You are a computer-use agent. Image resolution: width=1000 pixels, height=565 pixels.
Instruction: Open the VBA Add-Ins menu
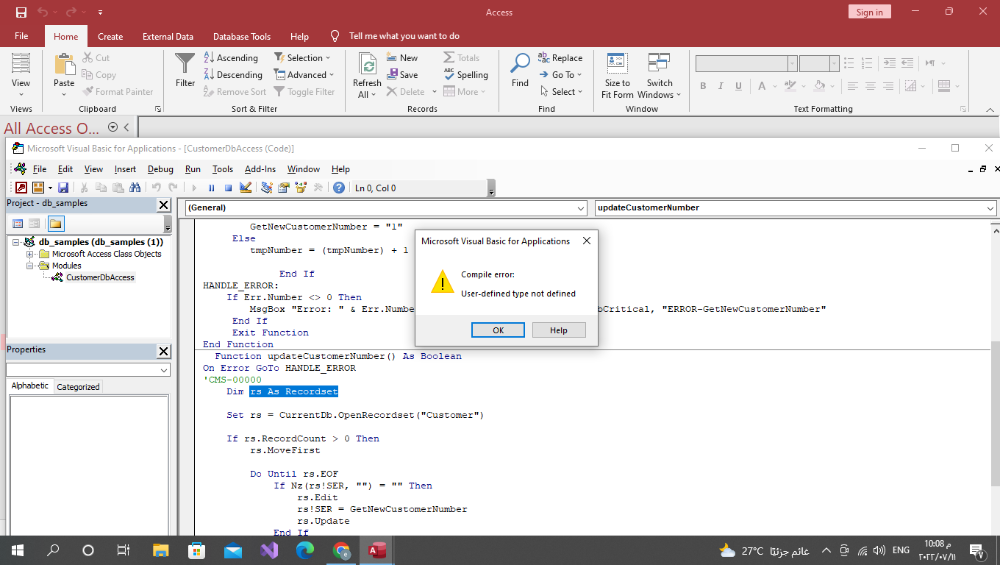(260, 169)
